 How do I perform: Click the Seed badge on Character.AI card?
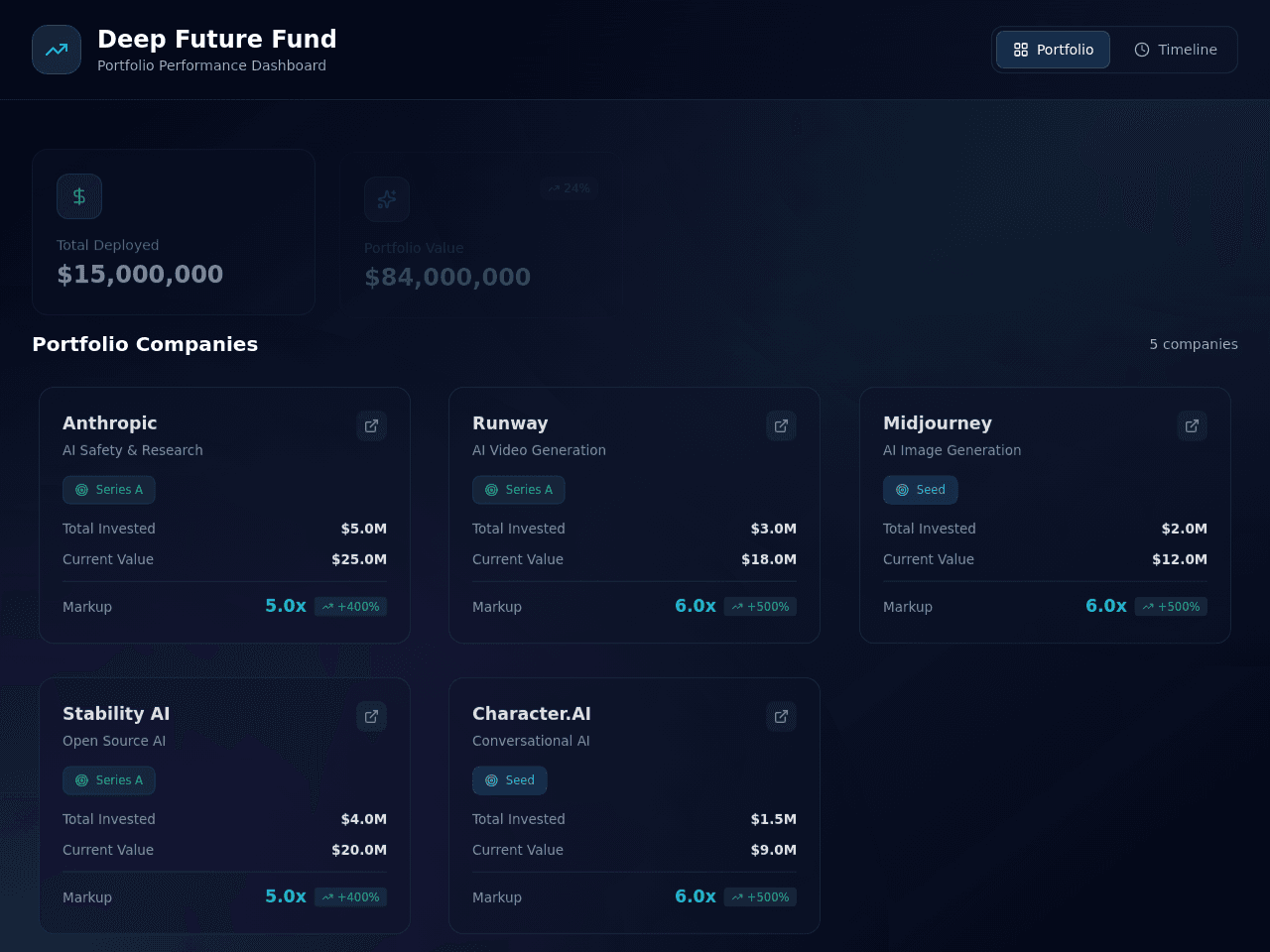tap(510, 780)
